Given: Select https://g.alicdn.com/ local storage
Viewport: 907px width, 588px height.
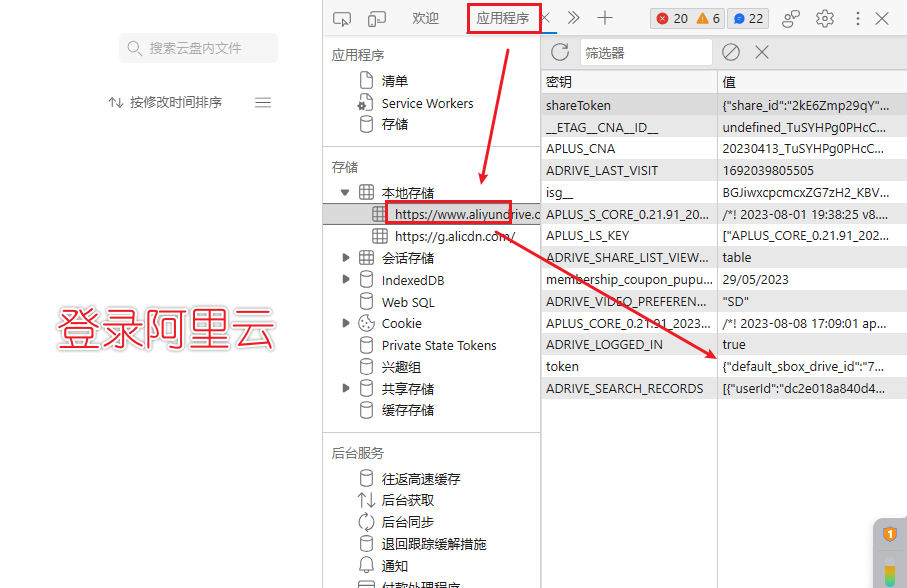Looking at the screenshot, I should coord(455,236).
